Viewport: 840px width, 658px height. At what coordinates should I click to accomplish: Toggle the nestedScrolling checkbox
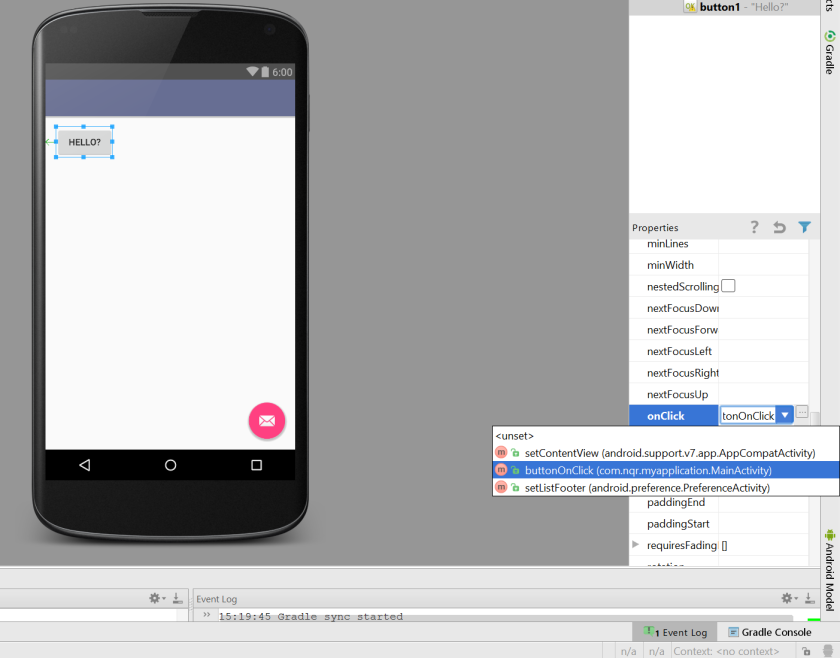[x=728, y=286]
